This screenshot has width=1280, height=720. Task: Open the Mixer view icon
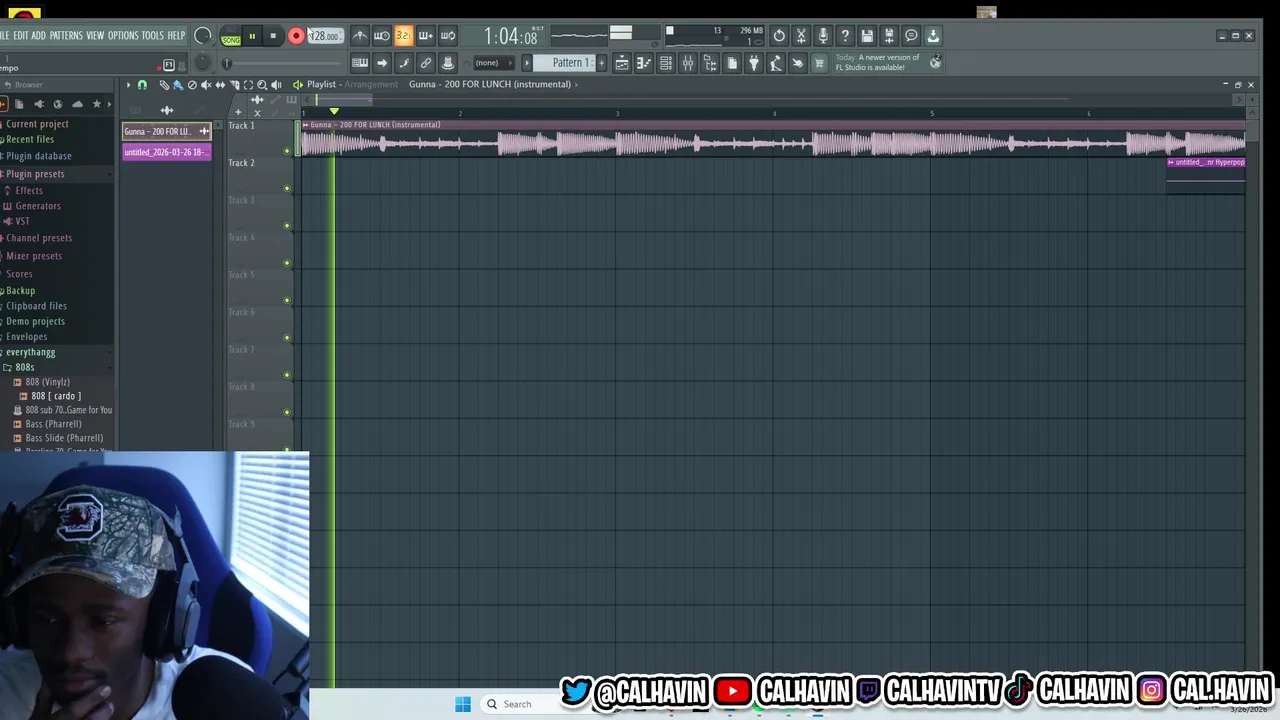coord(687,63)
